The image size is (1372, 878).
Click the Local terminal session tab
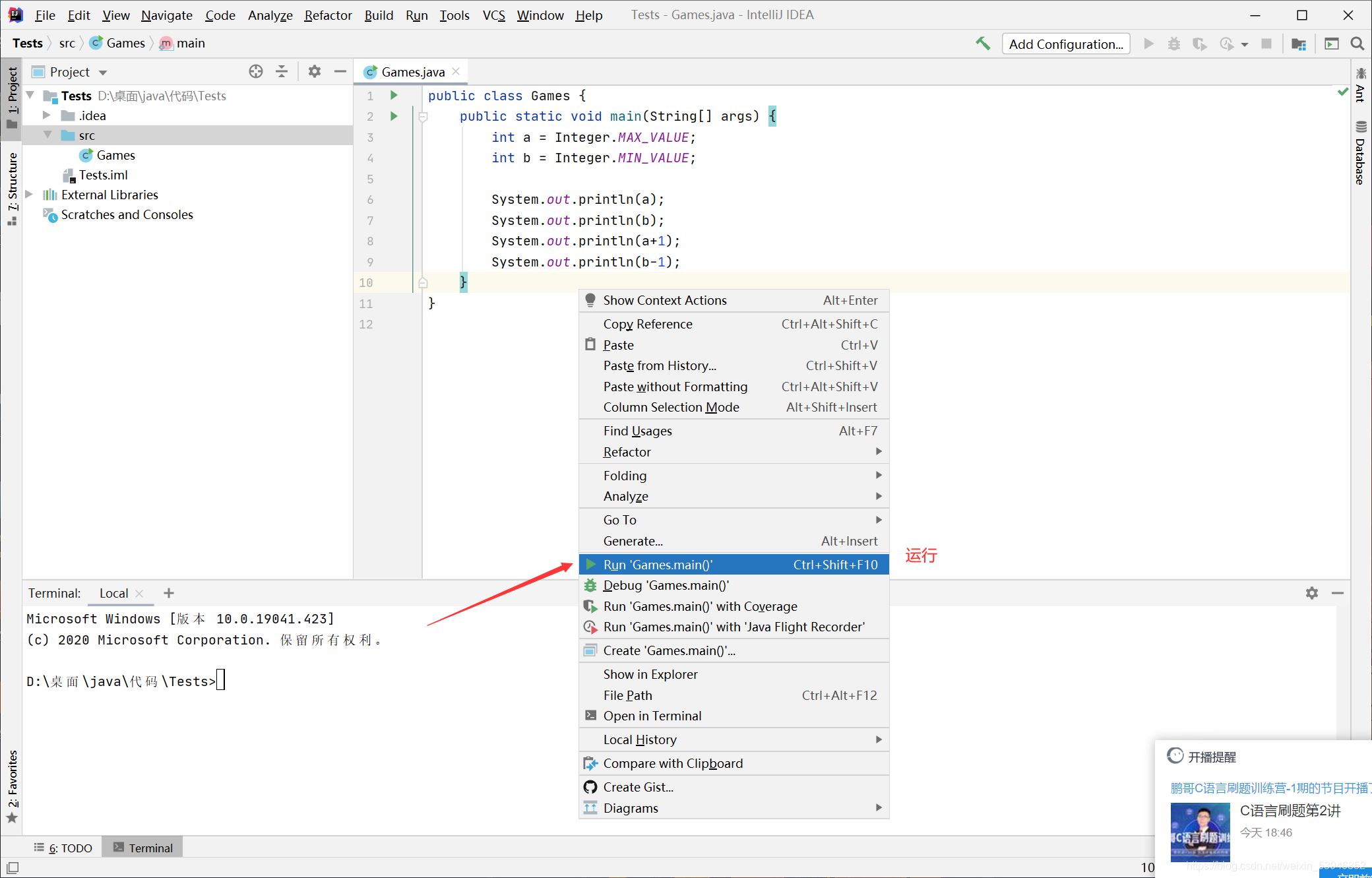(x=113, y=592)
